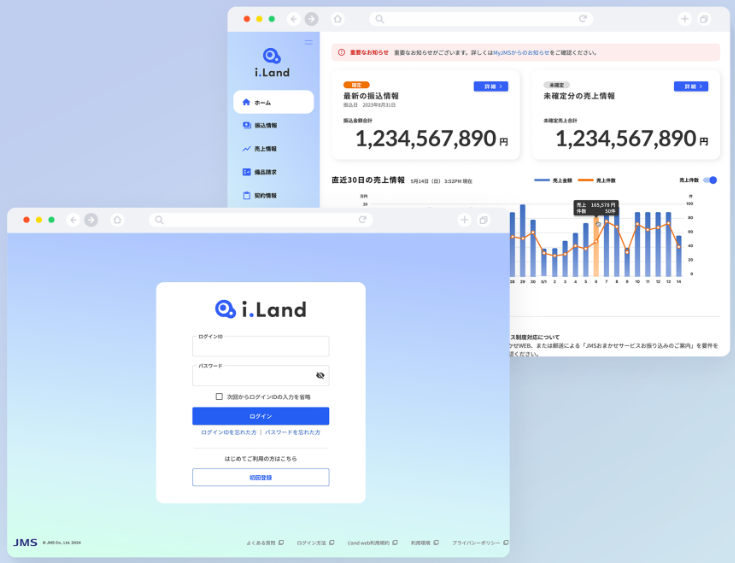Toggle the 売上件数 switch above chart
The height and width of the screenshot is (563, 735).
tap(710, 180)
